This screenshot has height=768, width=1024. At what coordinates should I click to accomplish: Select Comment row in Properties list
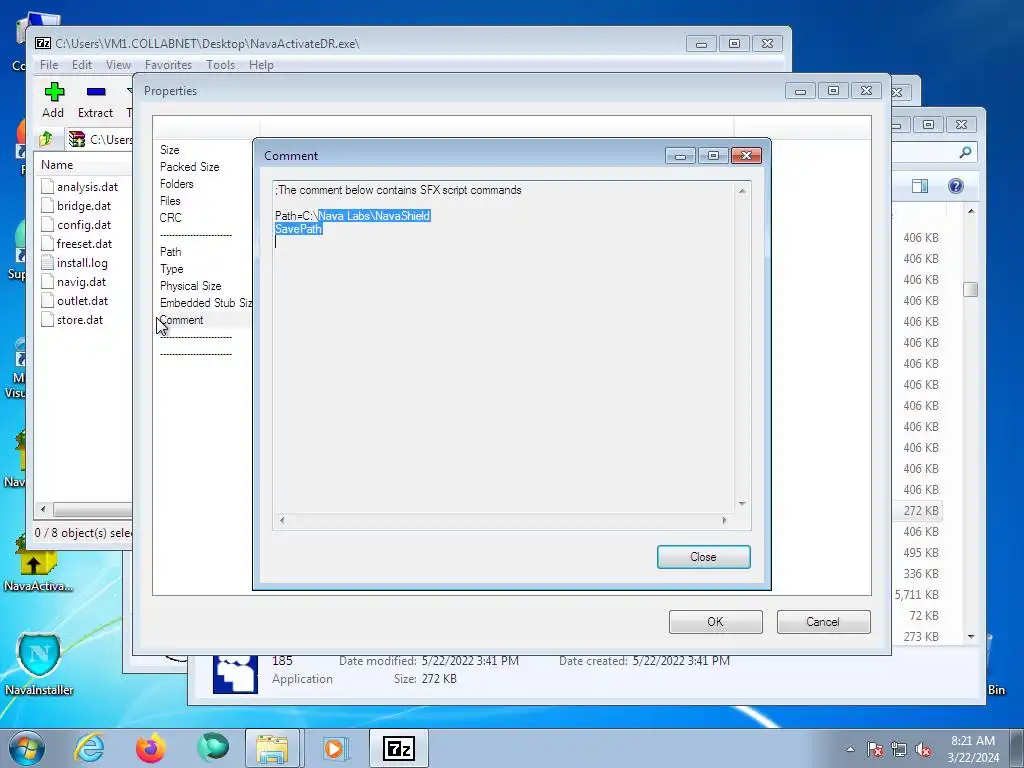[182, 320]
